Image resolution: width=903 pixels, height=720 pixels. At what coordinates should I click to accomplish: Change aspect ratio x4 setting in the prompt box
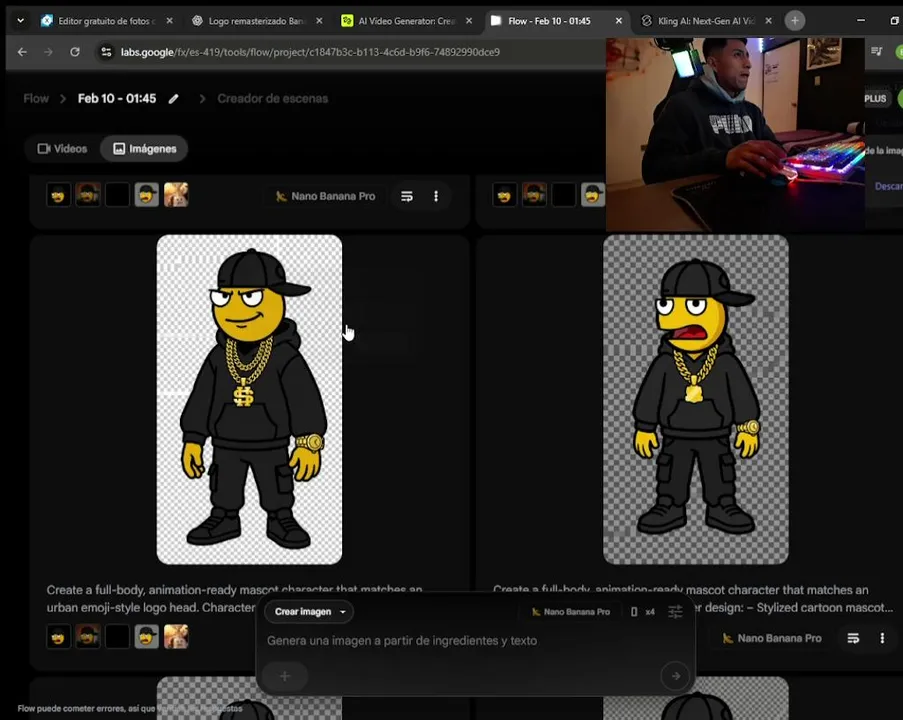click(643, 612)
